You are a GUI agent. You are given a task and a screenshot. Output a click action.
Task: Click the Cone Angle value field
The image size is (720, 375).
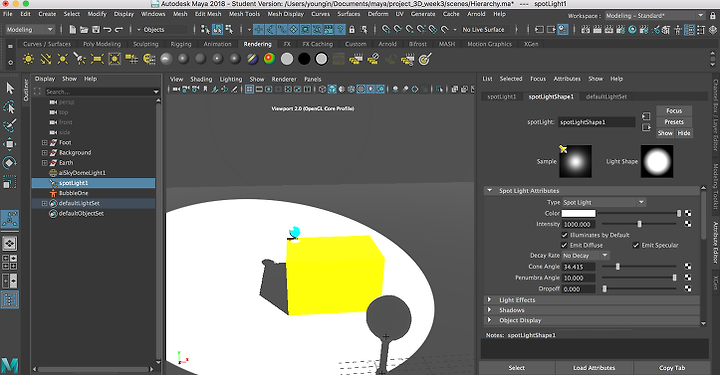tap(579, 266)
